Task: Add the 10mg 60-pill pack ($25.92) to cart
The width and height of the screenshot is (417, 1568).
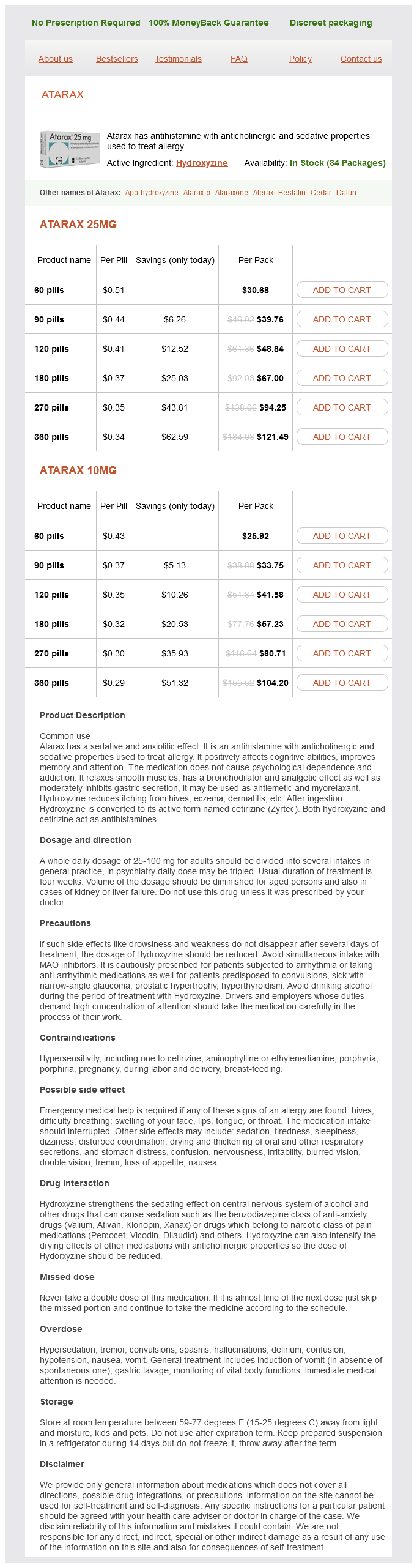Action: (342, 536)
